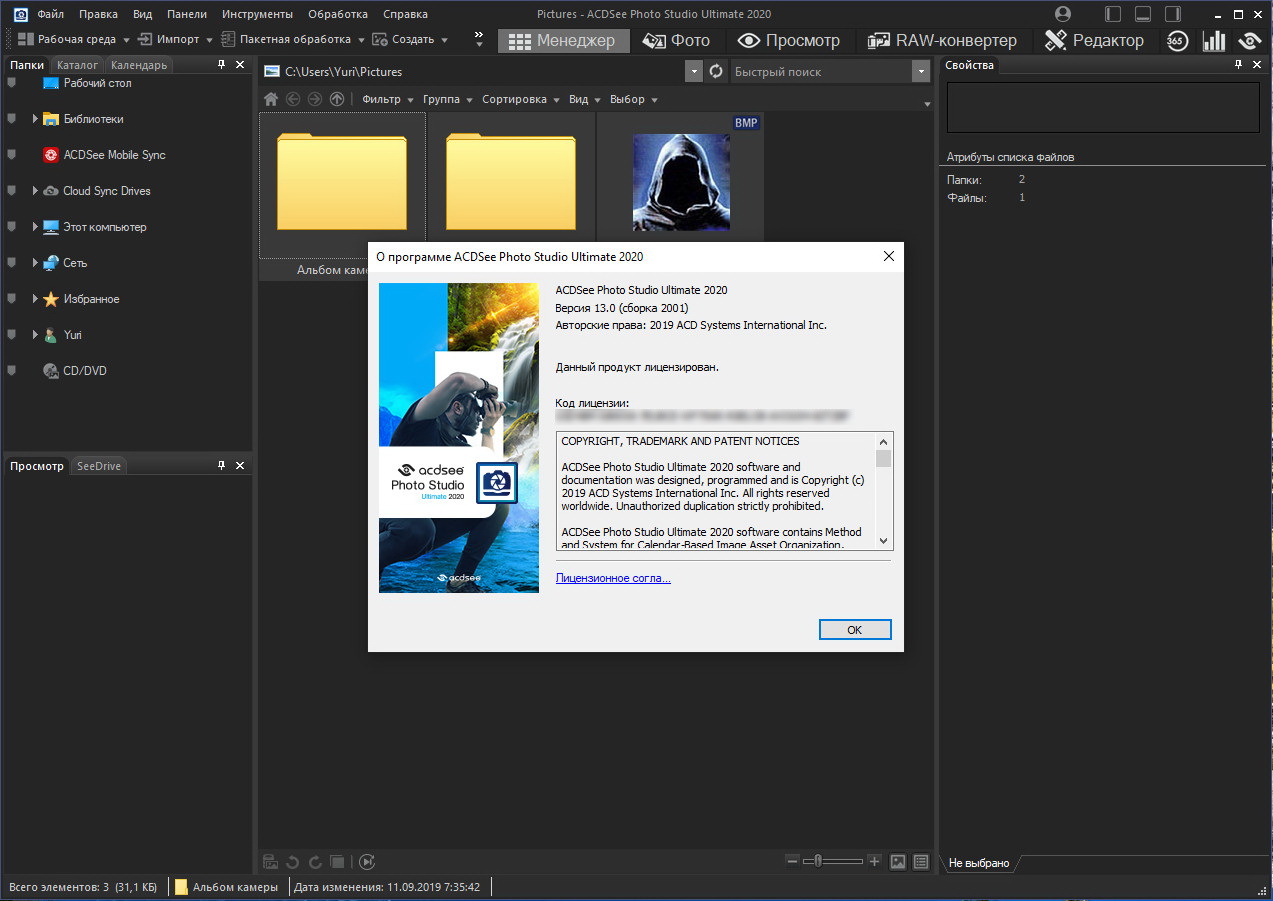1273x901 pixels.
Task: Toggle the easy-select marker beside Yuri
Action: [x=12, y=335]
